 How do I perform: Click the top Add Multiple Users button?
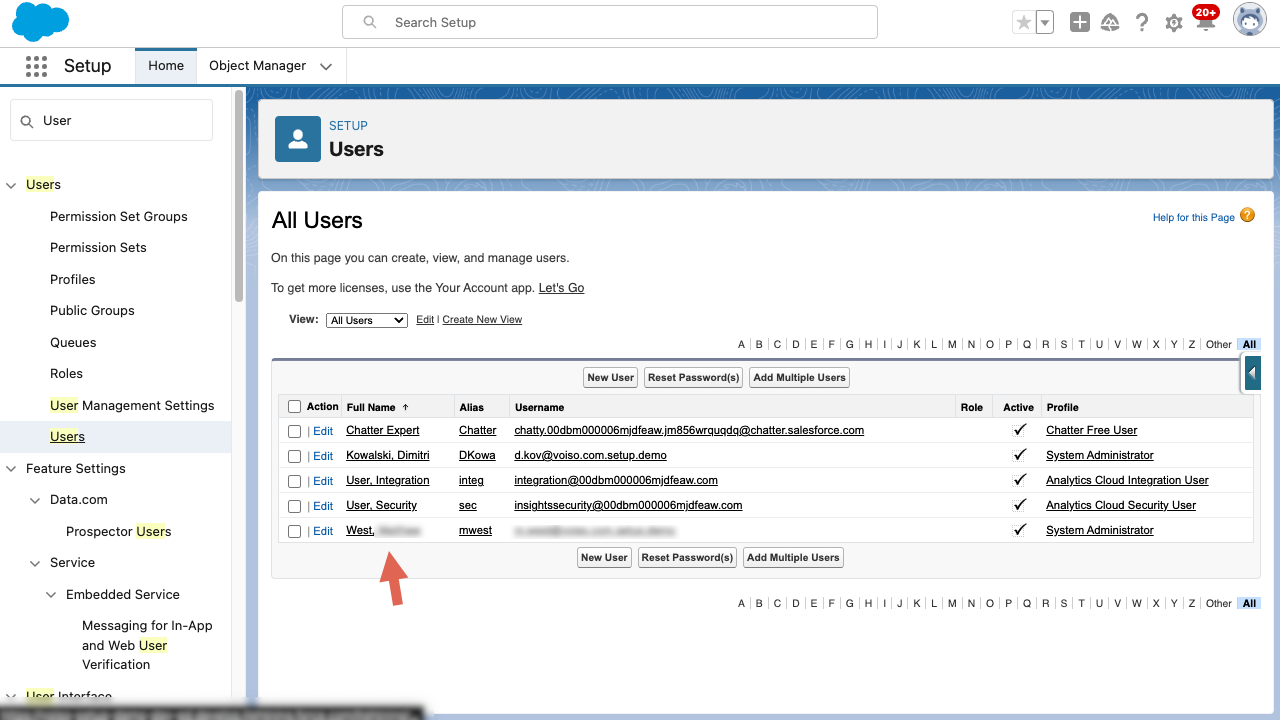pos(799,378)
